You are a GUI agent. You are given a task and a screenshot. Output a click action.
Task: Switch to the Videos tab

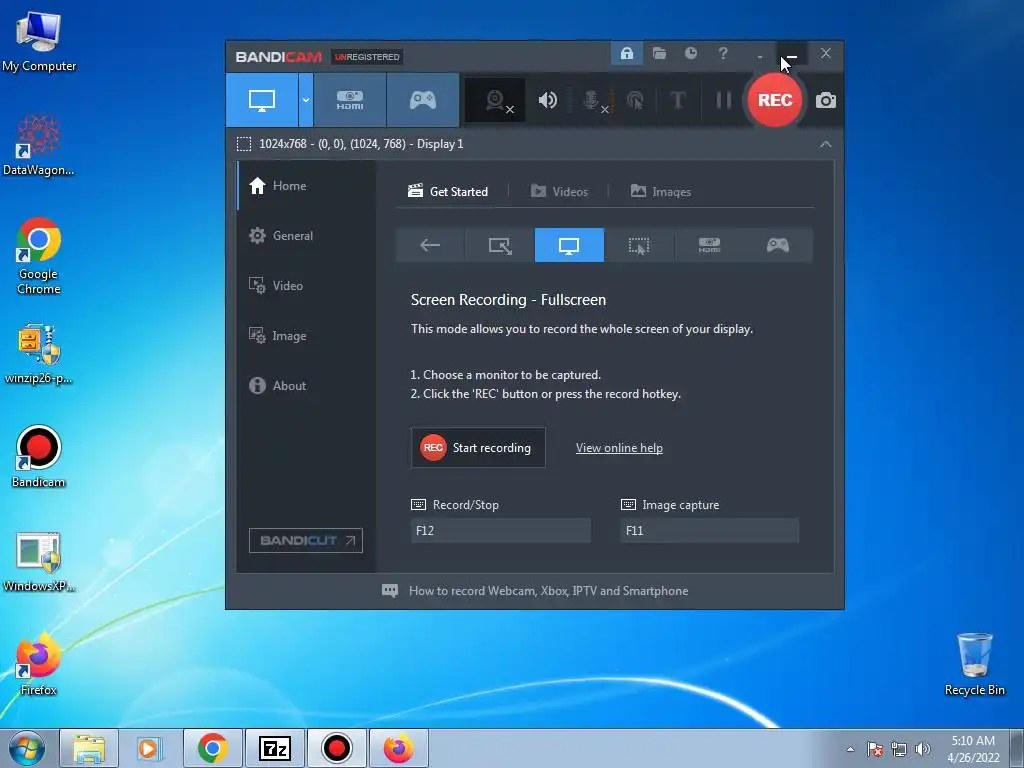coord(560,191)
